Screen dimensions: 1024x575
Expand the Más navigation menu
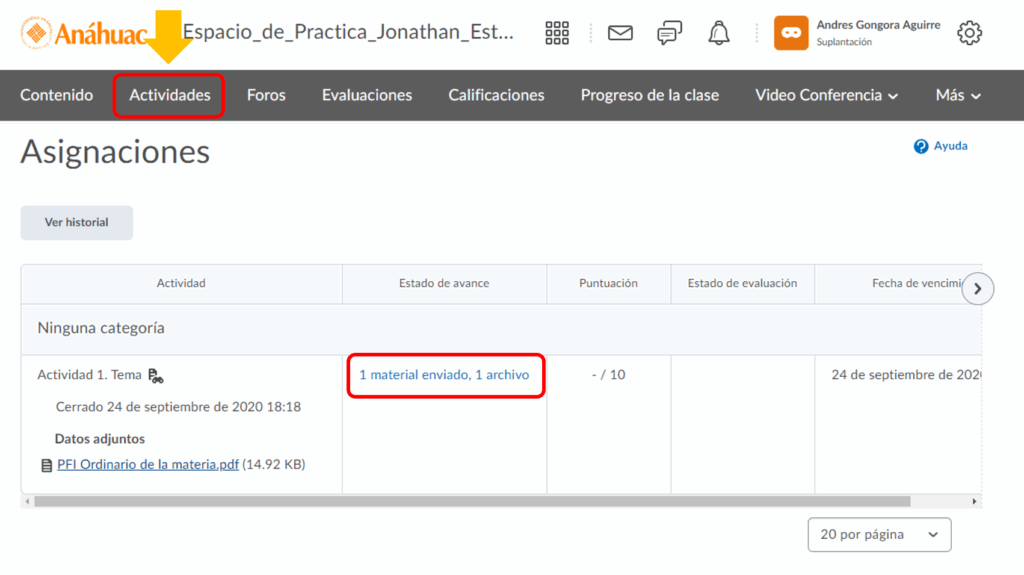pos(958,95)
